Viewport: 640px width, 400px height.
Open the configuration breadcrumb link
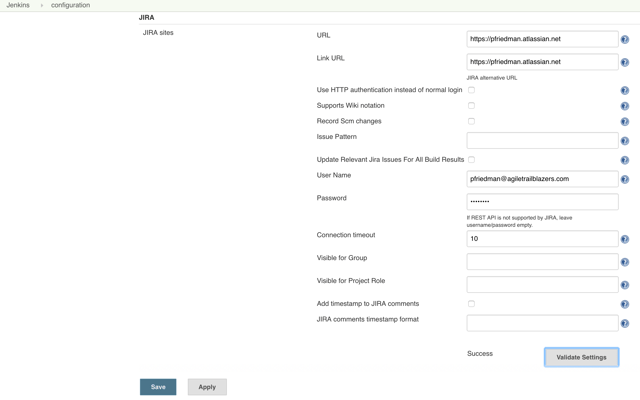pyautogui.click(x=70, y=5)
